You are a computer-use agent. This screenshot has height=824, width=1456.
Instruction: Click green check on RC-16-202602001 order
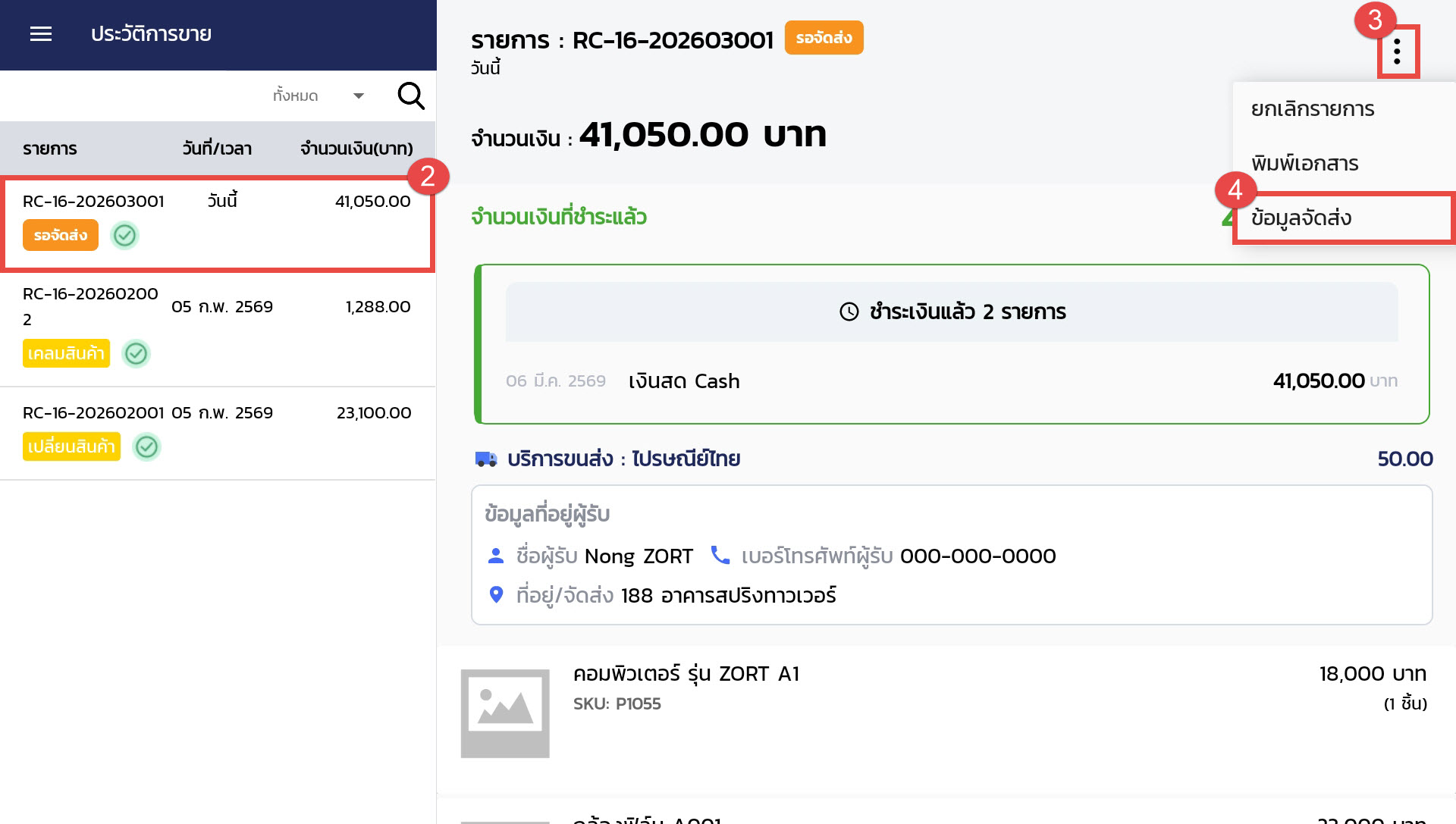coord(147,447)
